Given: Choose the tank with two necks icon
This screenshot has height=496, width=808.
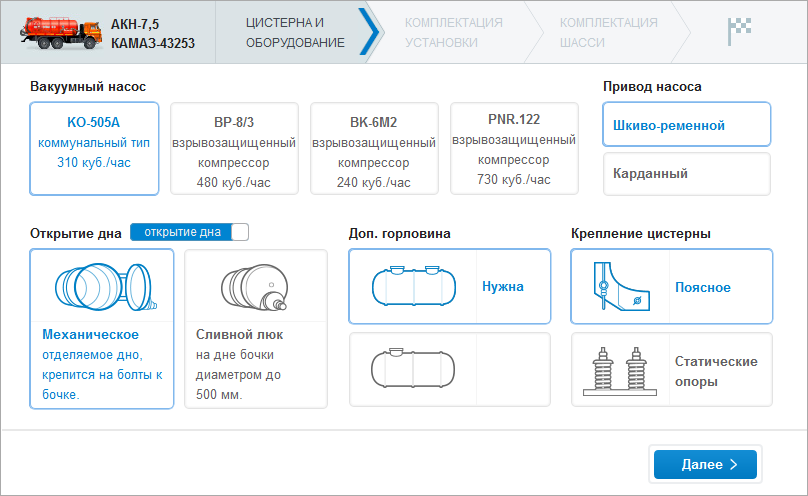Looking at the screenshot, I should (x=412, y=286).
